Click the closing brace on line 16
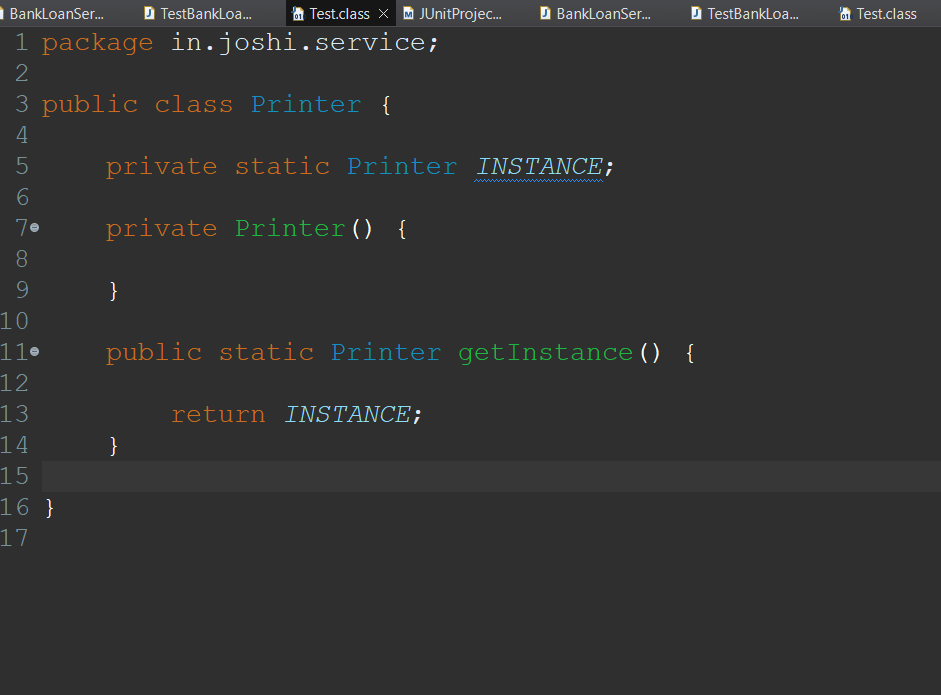 [x=50, y=508]
